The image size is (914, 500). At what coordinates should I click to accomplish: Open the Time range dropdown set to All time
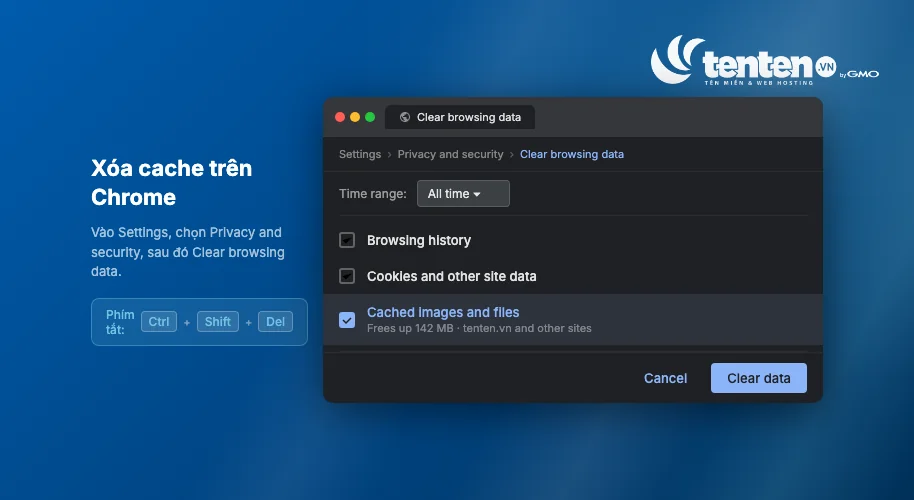(x=463, y=193)
